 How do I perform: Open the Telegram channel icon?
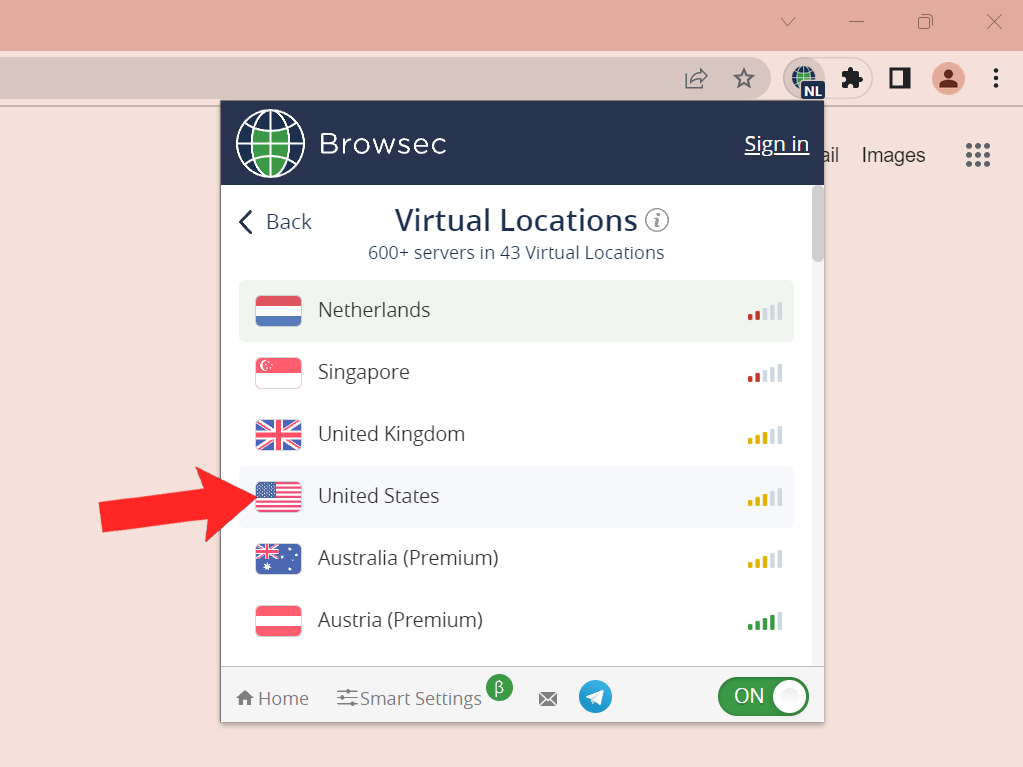tap(595, 697)
